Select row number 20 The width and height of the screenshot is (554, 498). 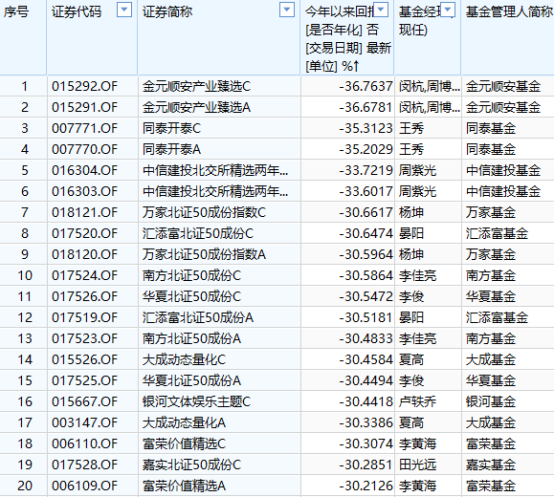tap(25, 486)
